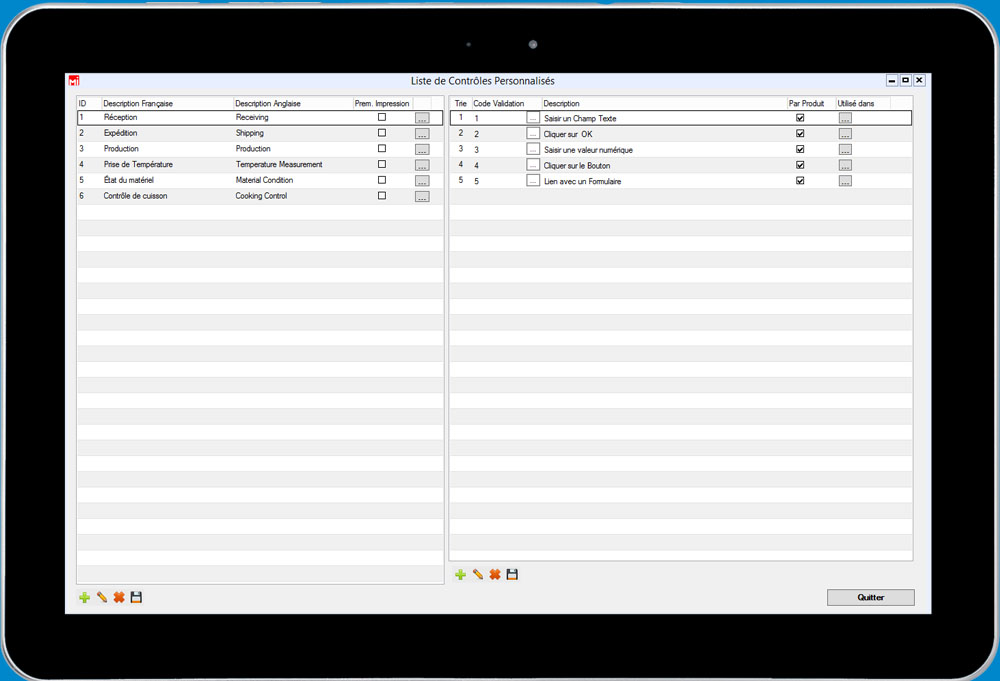Open code validation picker for Cliquer sur le Bouton

(533, 165)
